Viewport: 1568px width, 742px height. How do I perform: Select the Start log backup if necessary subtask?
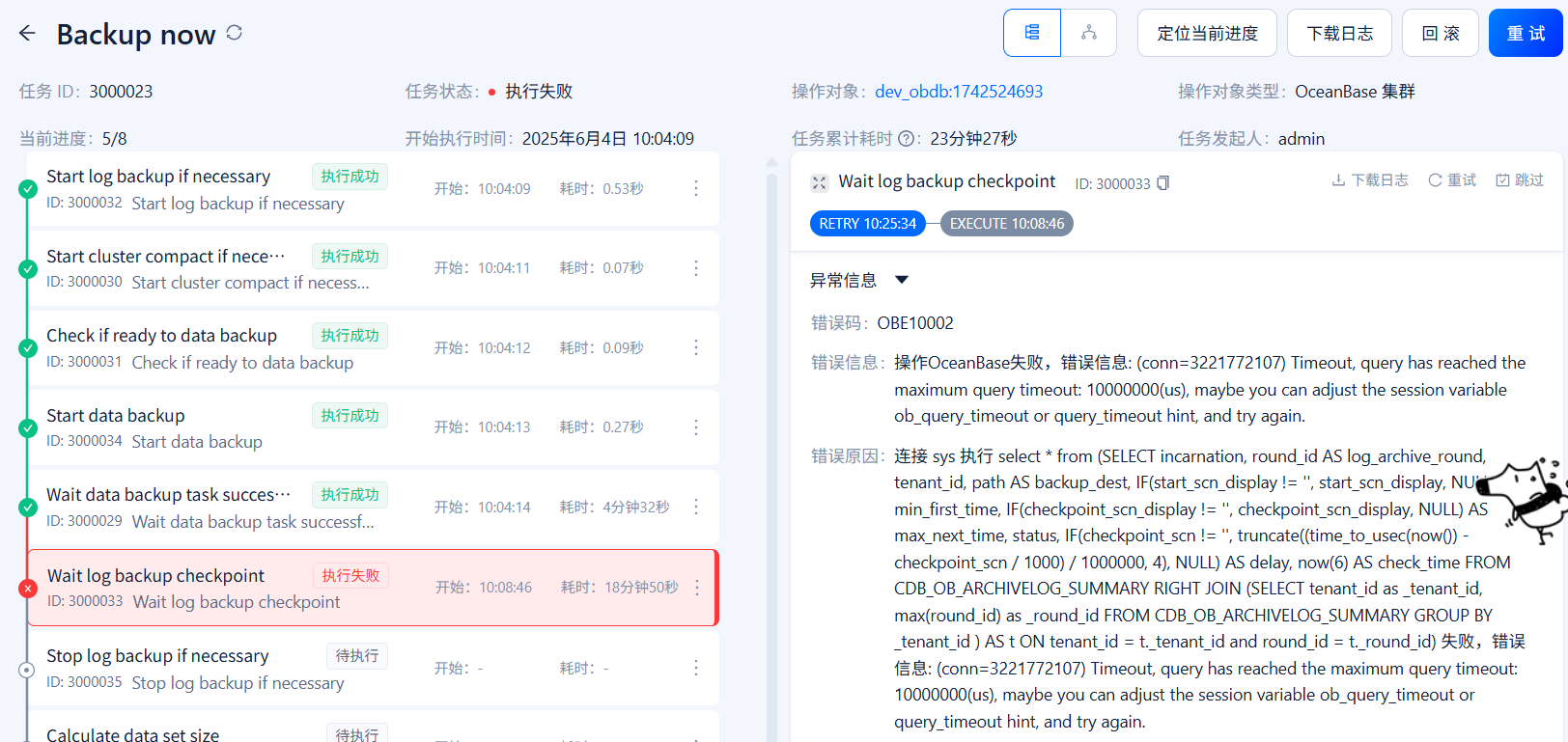(x=373, y=189)
